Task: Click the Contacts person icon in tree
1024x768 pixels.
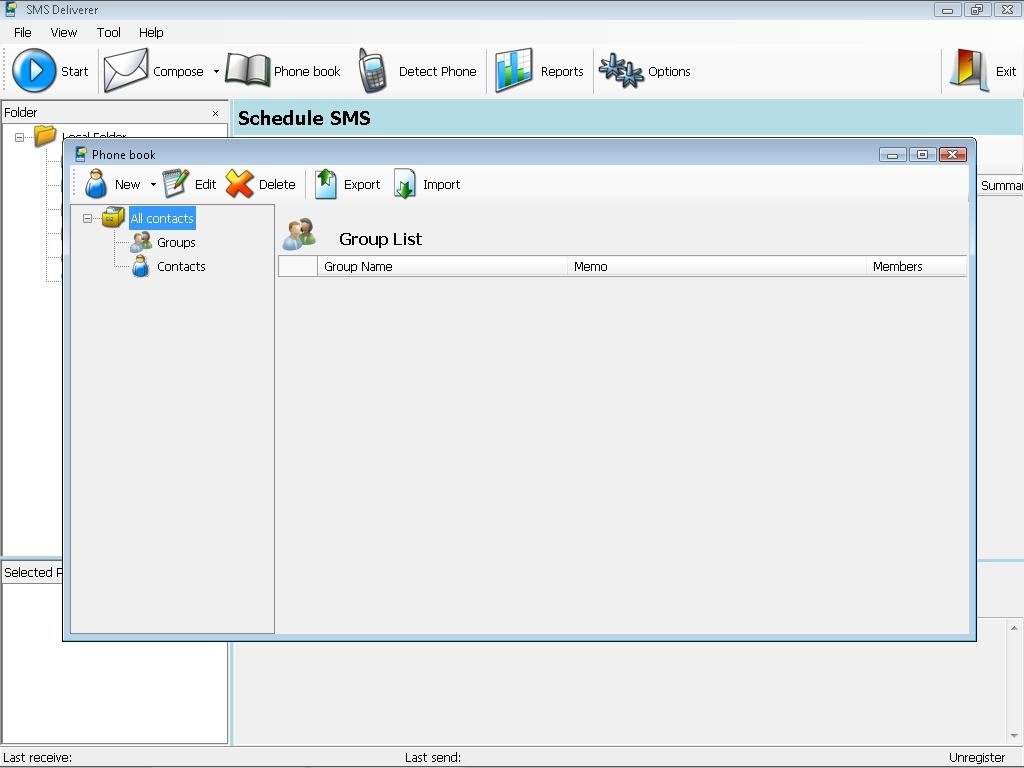Action: pyautogui.click(x=140, y=266)
